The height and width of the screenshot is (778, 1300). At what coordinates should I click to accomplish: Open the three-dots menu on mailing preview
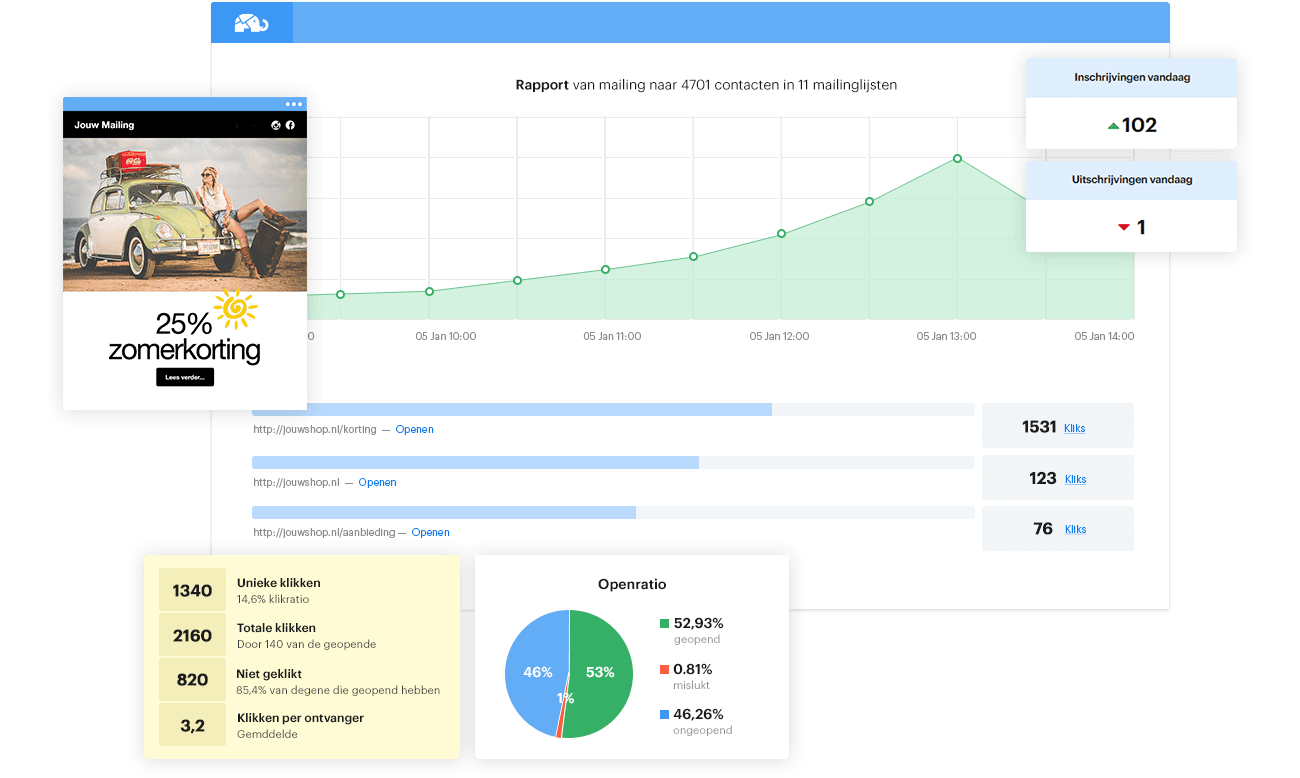click(293, 104)
